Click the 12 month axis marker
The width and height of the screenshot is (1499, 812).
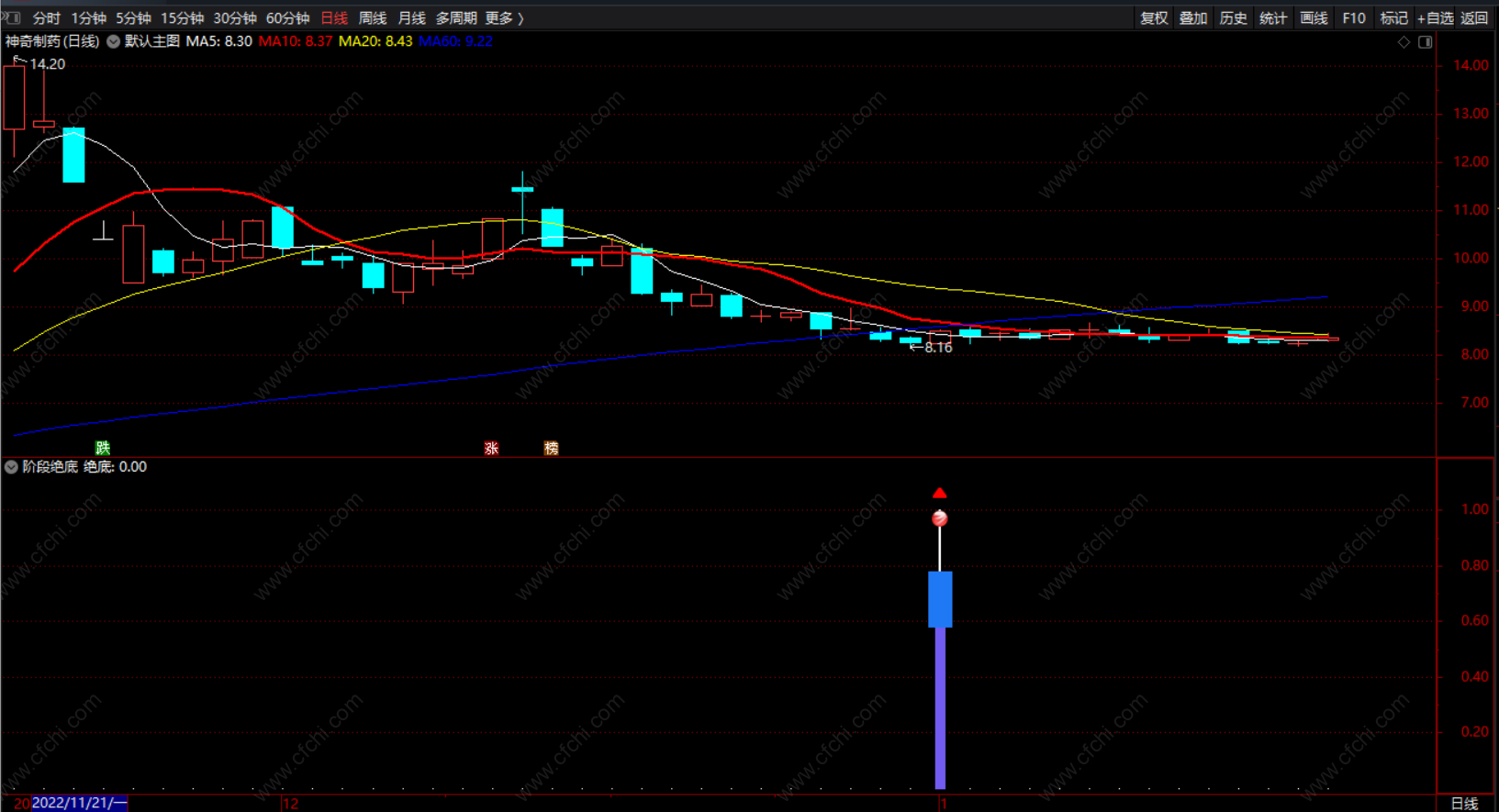coord(291,804)
